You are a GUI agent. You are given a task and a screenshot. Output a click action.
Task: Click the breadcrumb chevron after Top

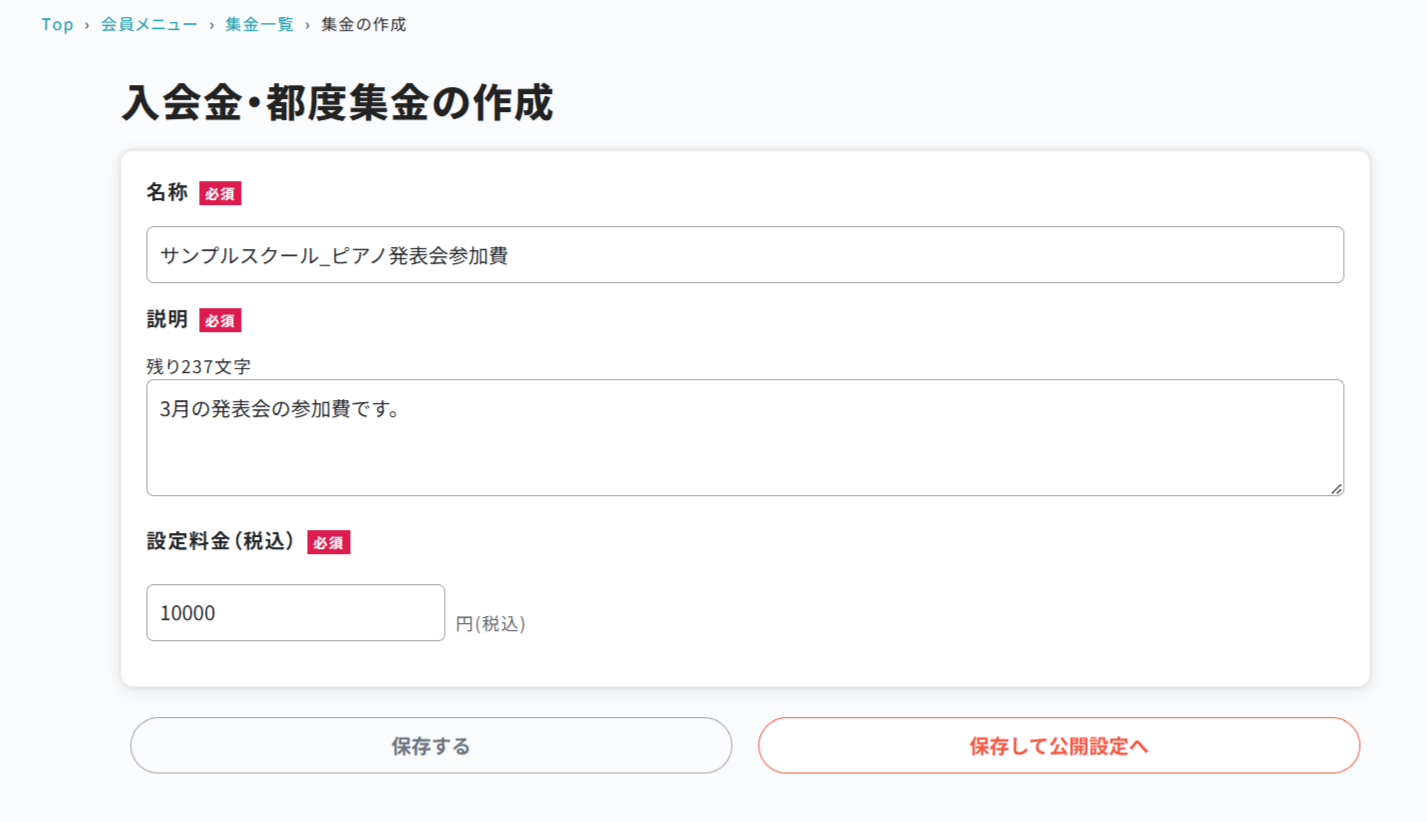click(87, 25)
